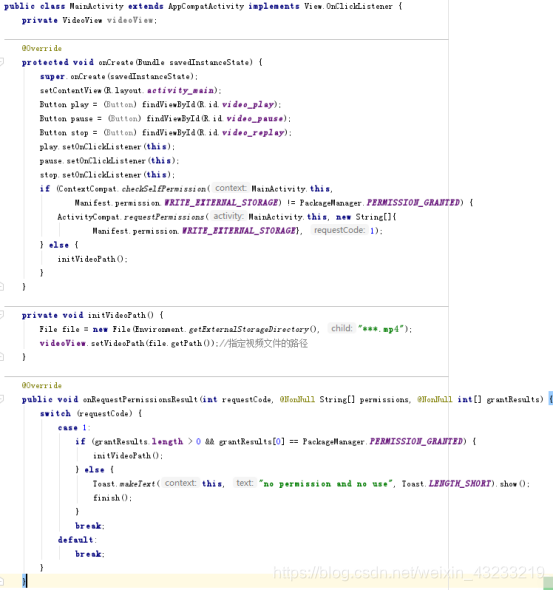
Task: Click Toast.makeText method call
Action: [x=124, y=484]
